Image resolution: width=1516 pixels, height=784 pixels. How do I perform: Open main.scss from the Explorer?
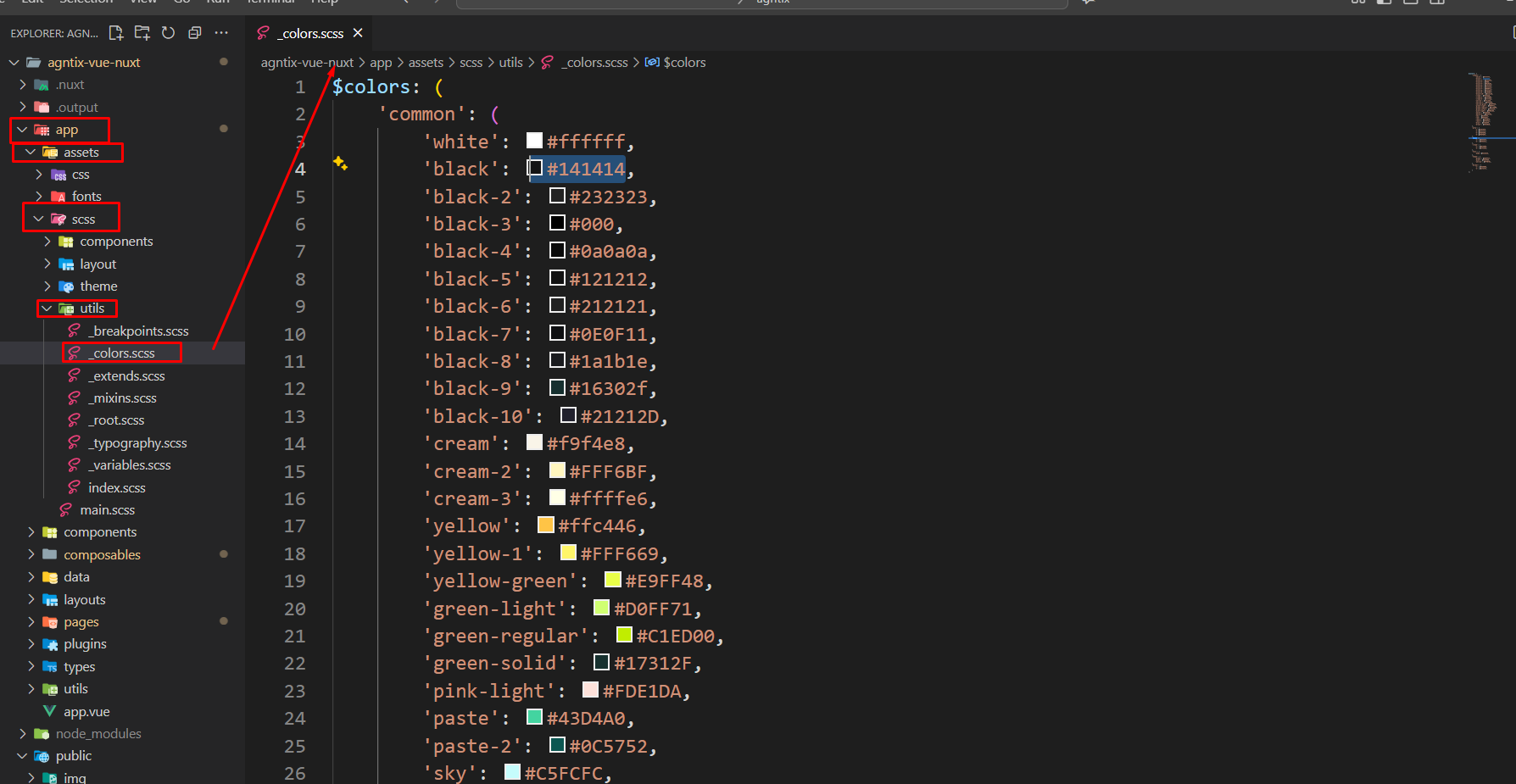107,509
